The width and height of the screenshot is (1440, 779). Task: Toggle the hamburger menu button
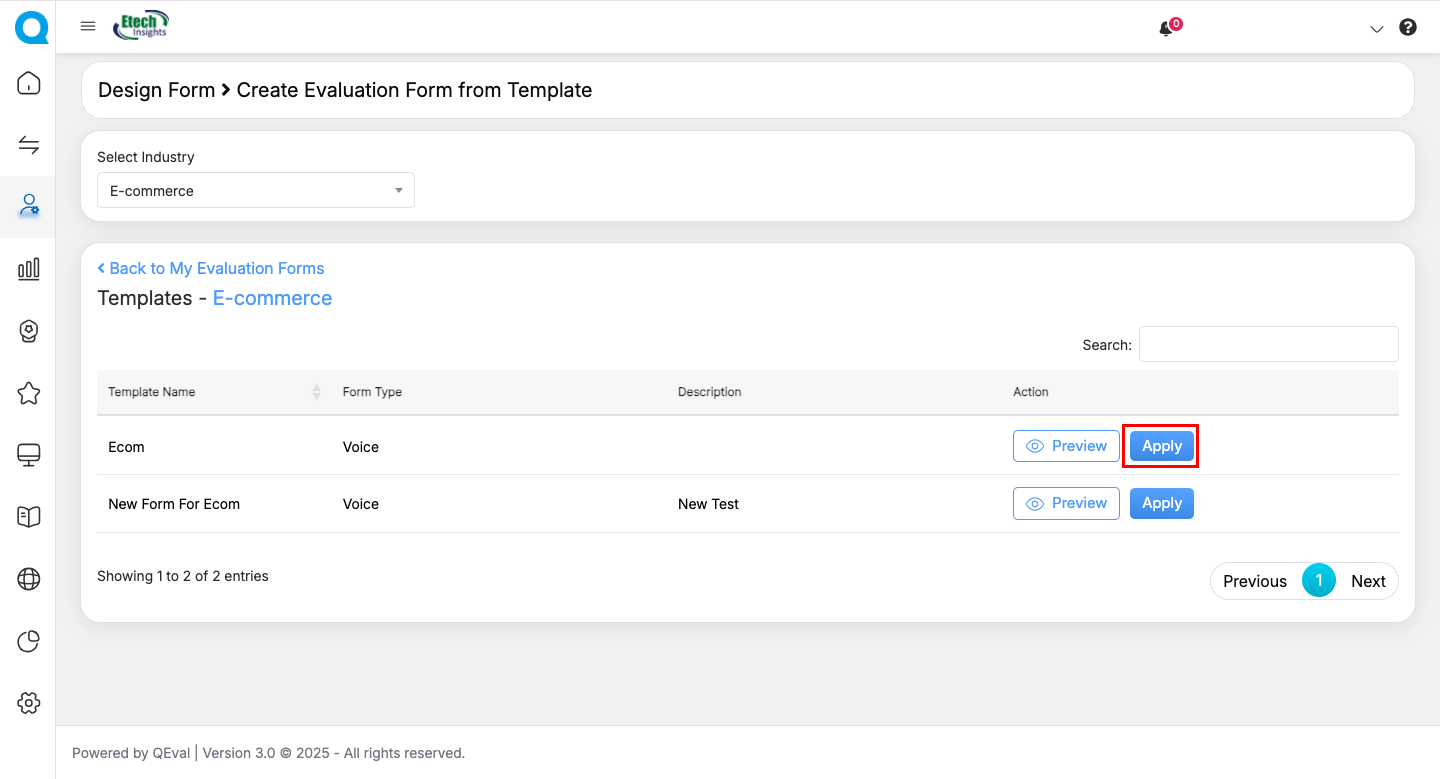tap(88, 26)
